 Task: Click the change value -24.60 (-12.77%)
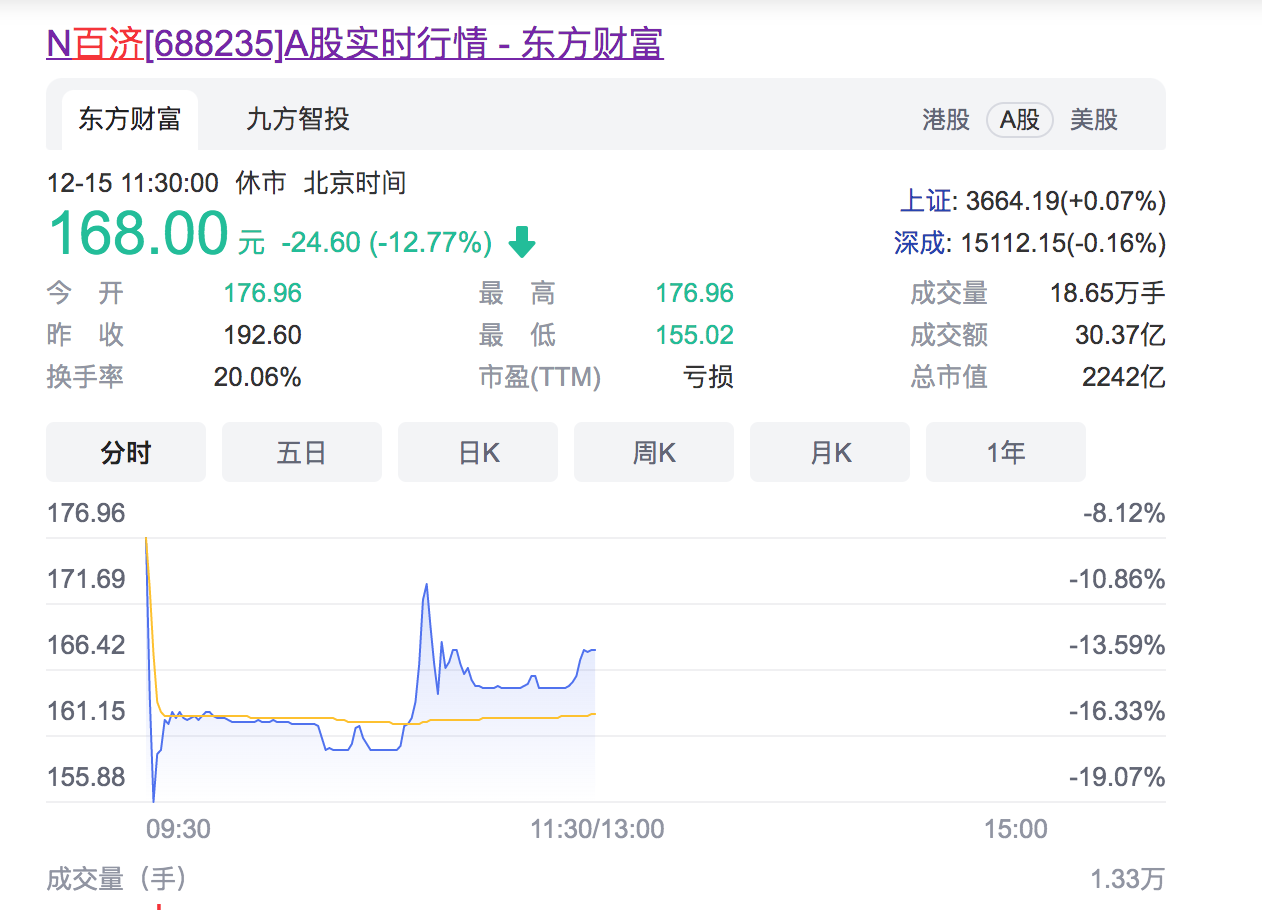(x=387, y=242)
